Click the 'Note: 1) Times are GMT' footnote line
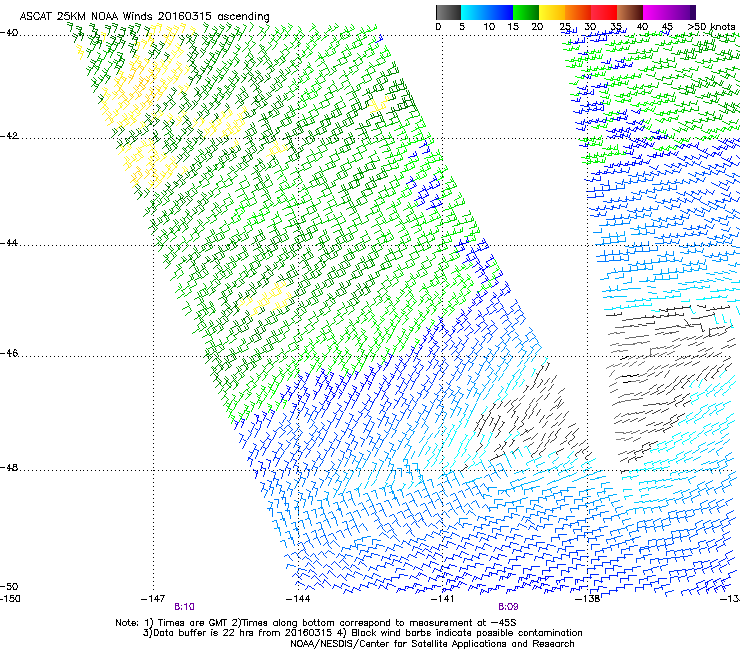Screen dimensions: 740x650 [x=316, y=623]
